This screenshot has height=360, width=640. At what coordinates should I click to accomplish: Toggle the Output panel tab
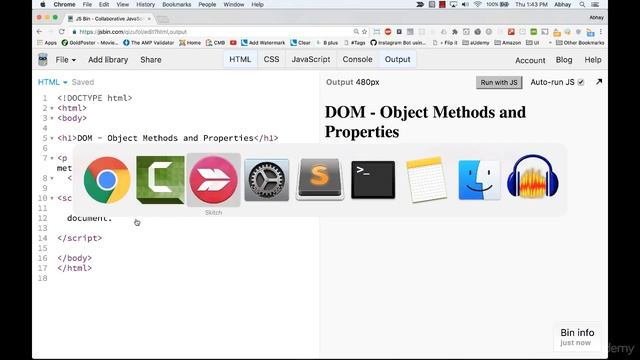pyautogui.click(x=398, y=59)
